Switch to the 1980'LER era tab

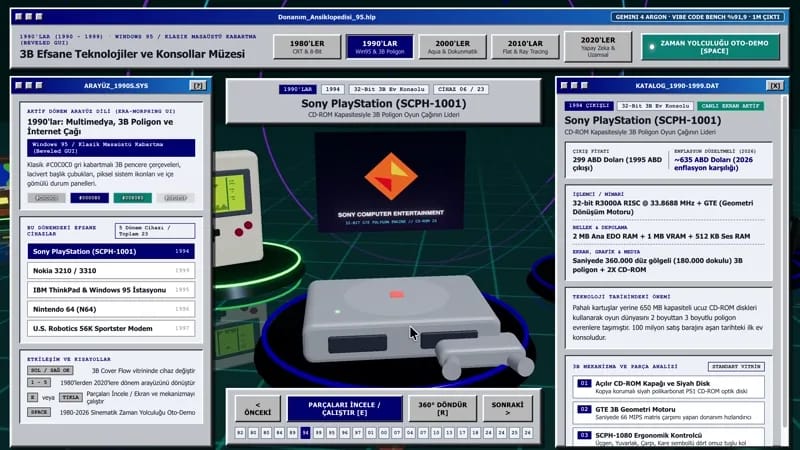click(x=307, y=47)
